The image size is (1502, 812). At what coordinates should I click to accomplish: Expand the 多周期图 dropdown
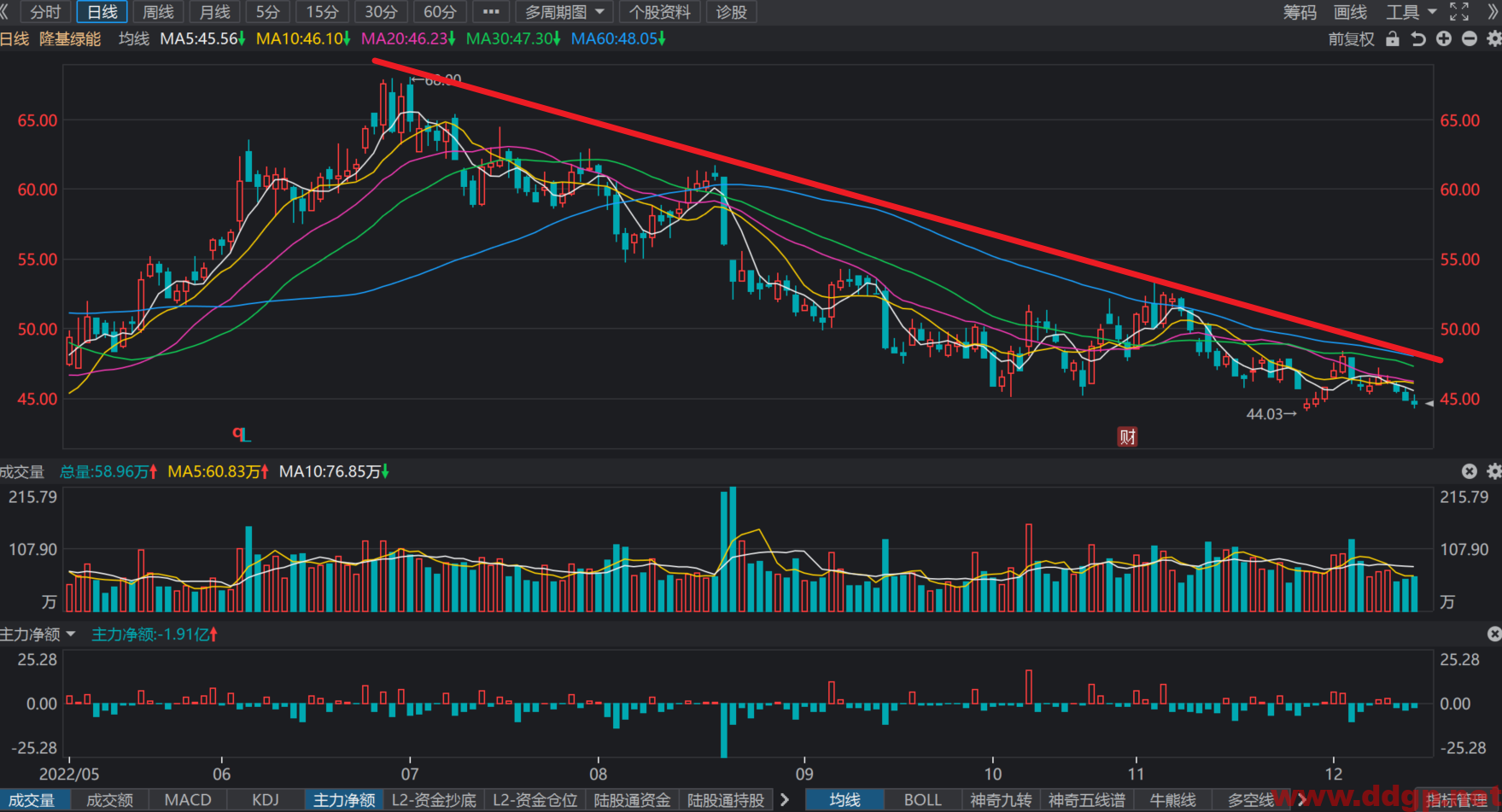(x=564, y=12)
